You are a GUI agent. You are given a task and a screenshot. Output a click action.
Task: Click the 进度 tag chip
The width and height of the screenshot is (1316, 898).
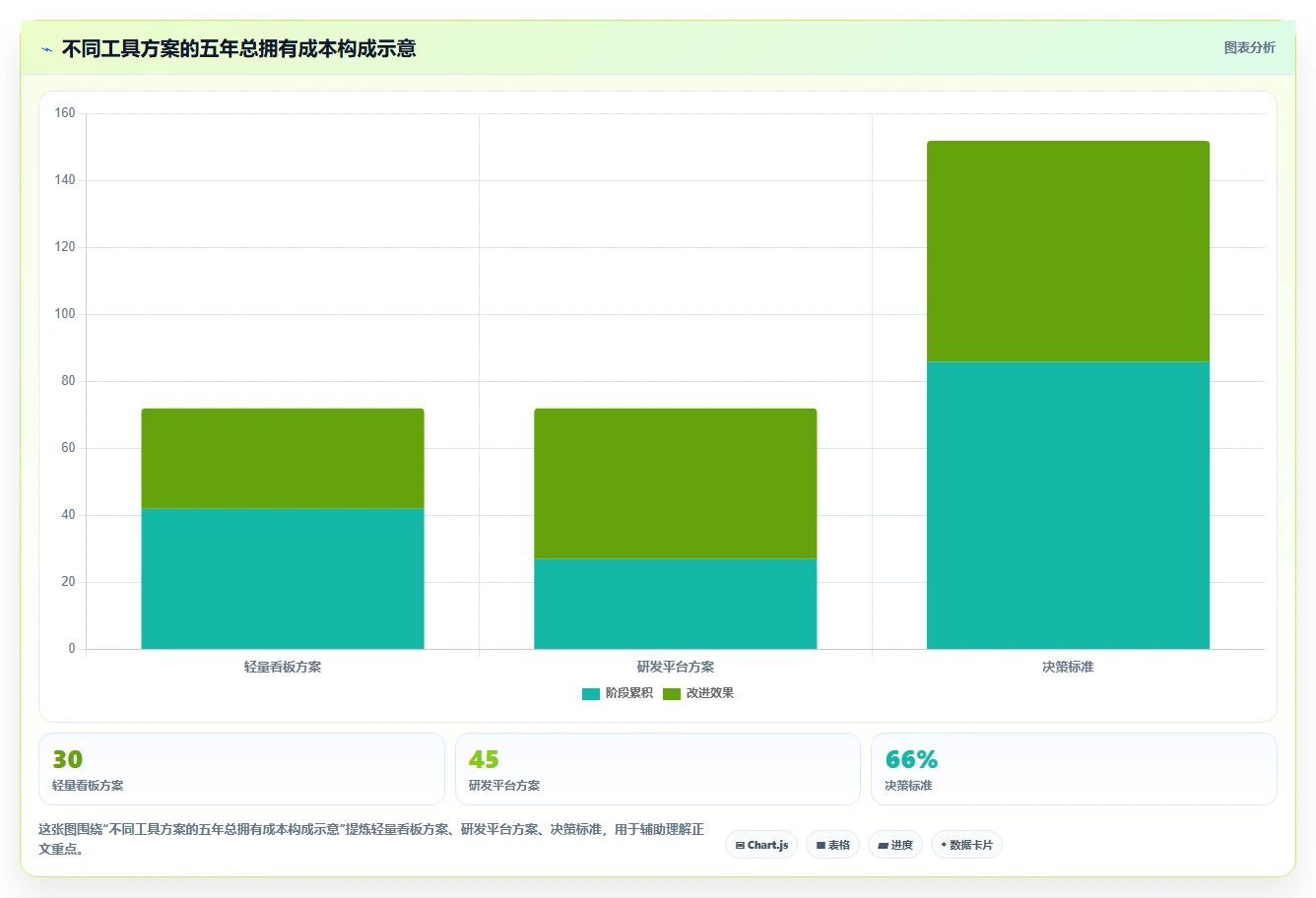coord(895,845)
